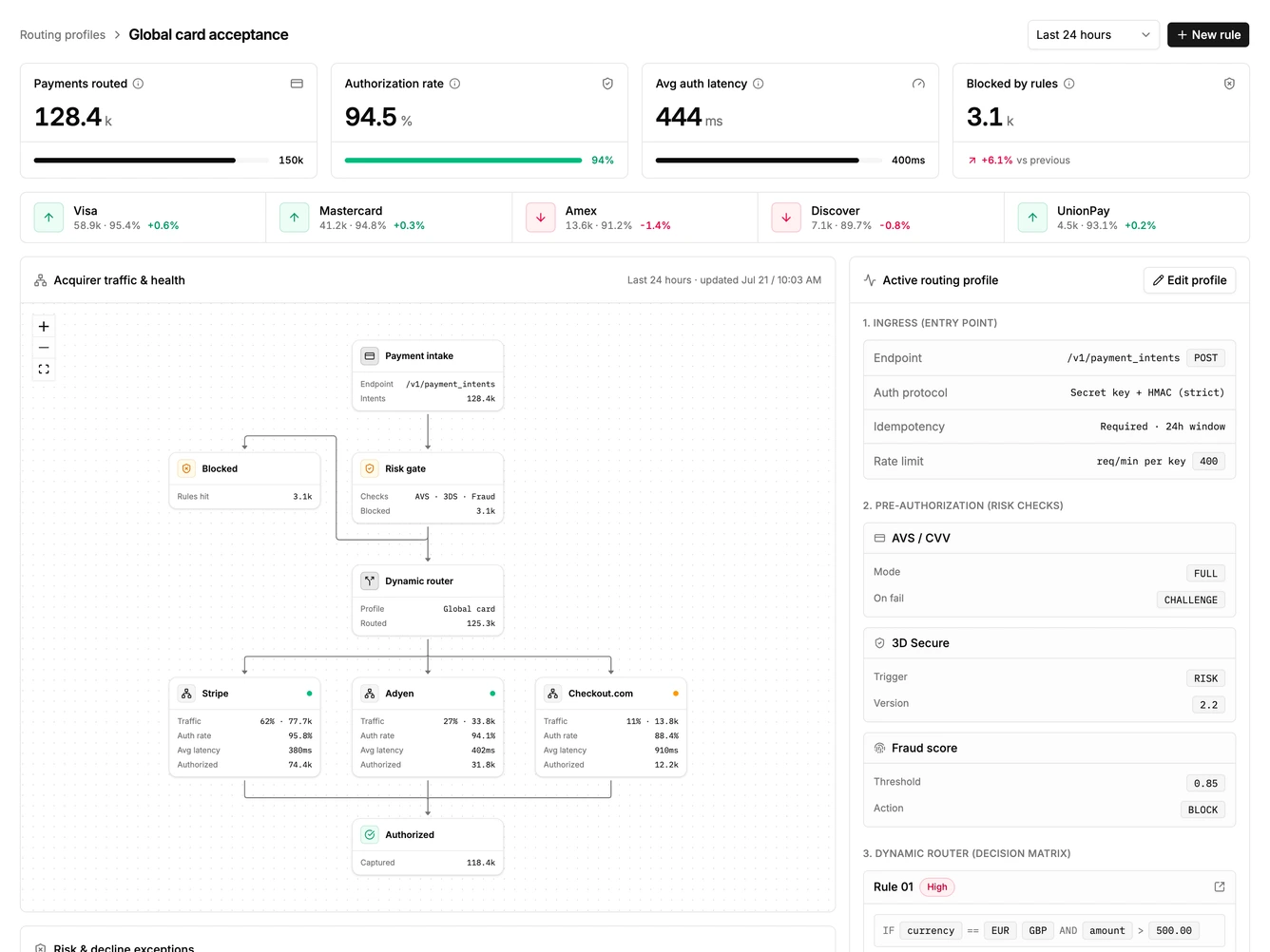This screenshot has width=1270, height=952.
Task: Select the Checkout.com acquirer node
Action: 610,727
